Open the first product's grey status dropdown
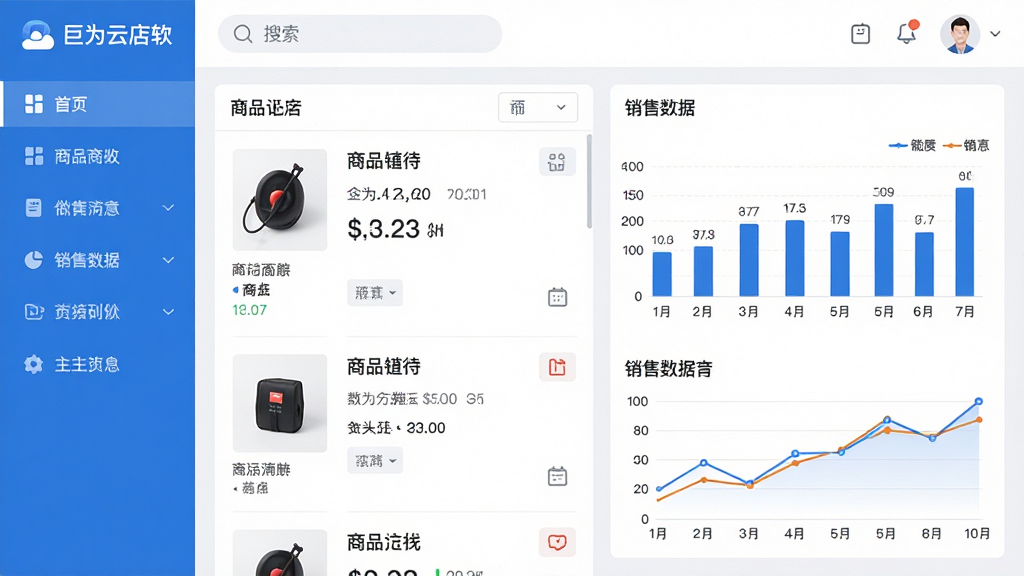Screen dimensions: 1024x576 click(x=375, y=293)
